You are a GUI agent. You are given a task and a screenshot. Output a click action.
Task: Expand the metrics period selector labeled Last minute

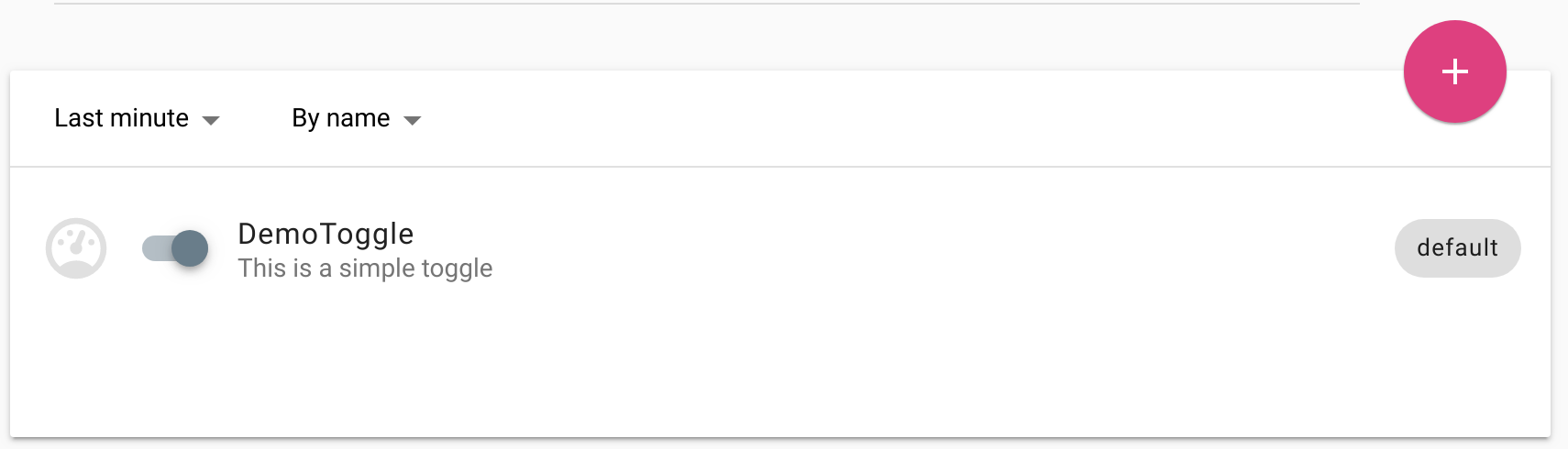point(137,118)
